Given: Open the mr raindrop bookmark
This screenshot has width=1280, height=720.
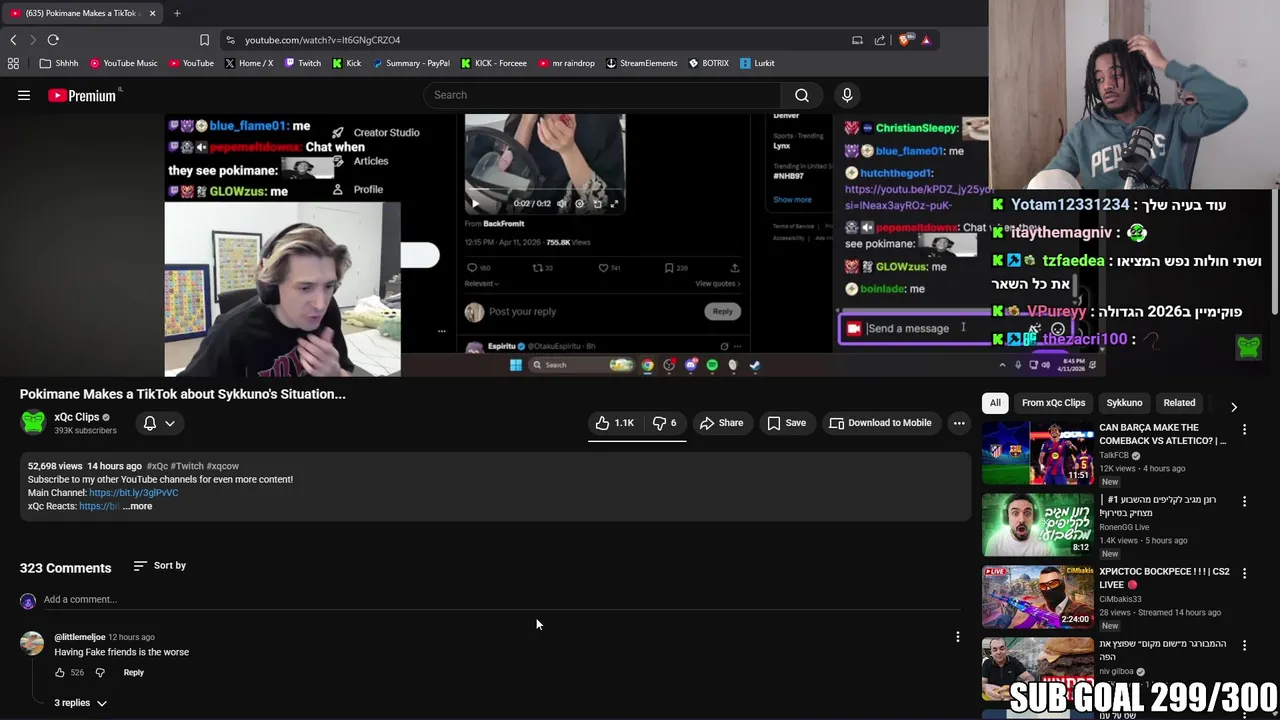Looking at the screenshot, I should (x=566, y=63).
